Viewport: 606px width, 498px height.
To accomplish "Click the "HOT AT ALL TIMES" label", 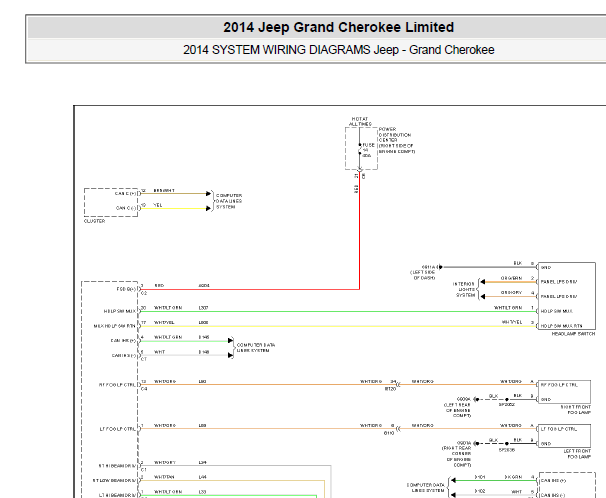I will 360,121.
